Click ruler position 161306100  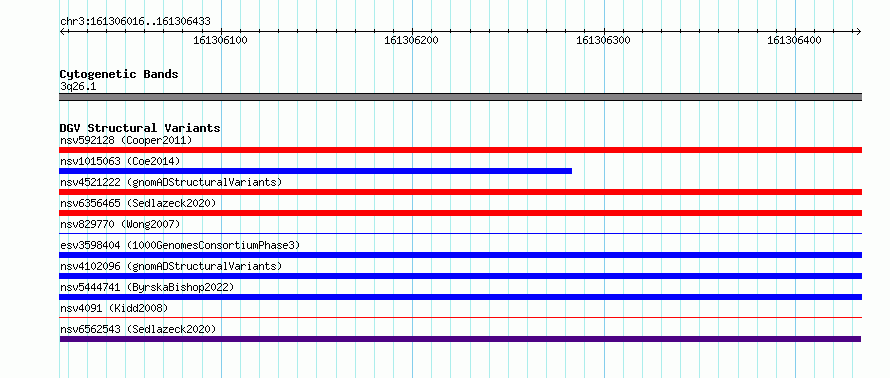coord(221,40)
